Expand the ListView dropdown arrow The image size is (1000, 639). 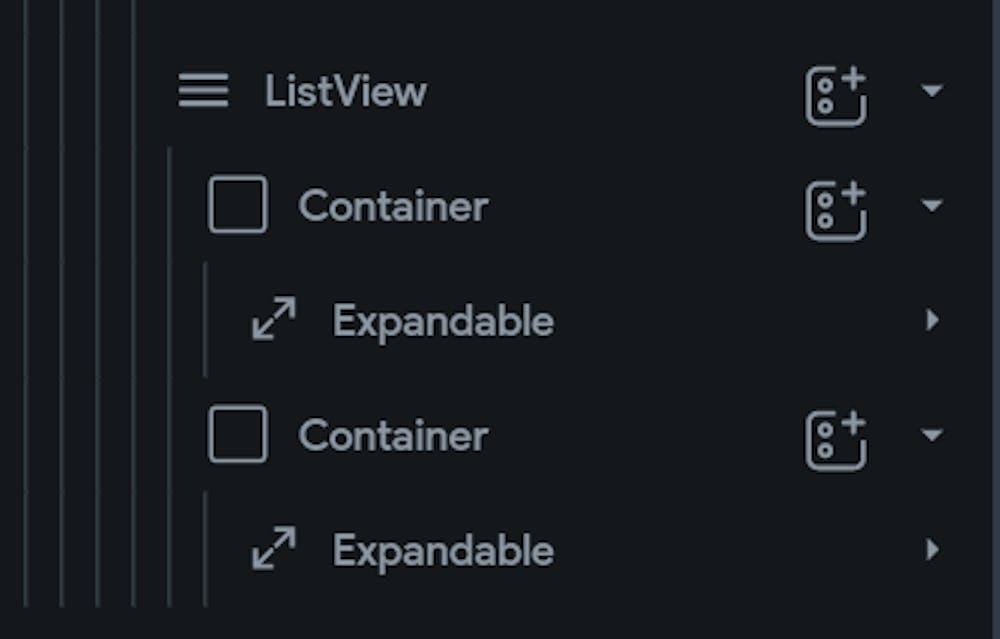point(930,91)
